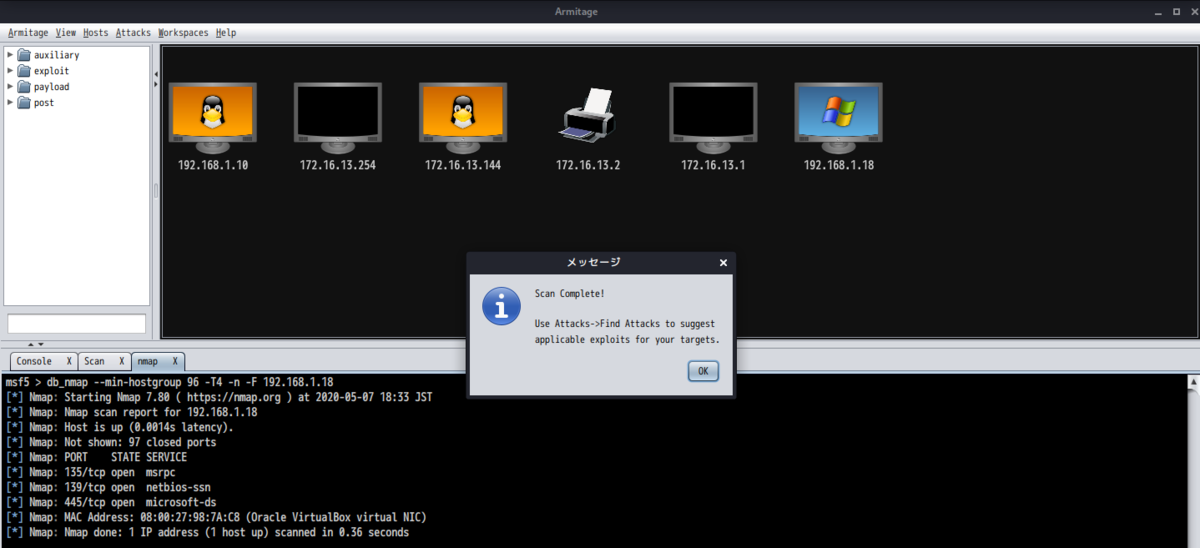1200x548 pixels.
Task: Click the exploit folder icon
Action: click(24, 71)
